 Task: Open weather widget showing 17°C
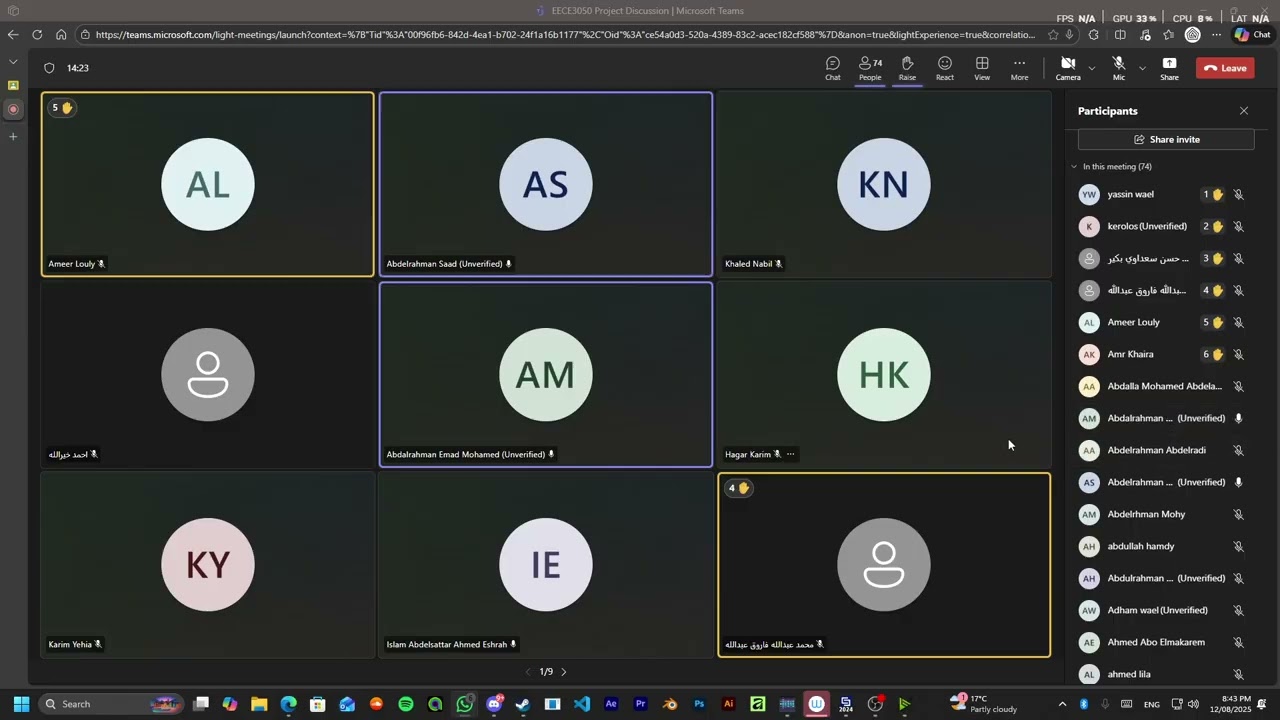tap(984, 704)
